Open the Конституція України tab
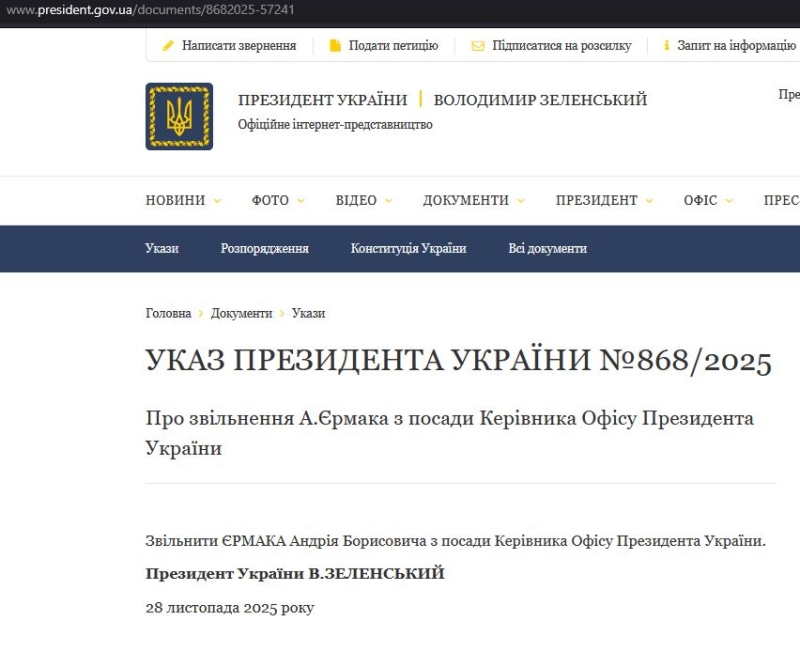 tap(408, 248)
